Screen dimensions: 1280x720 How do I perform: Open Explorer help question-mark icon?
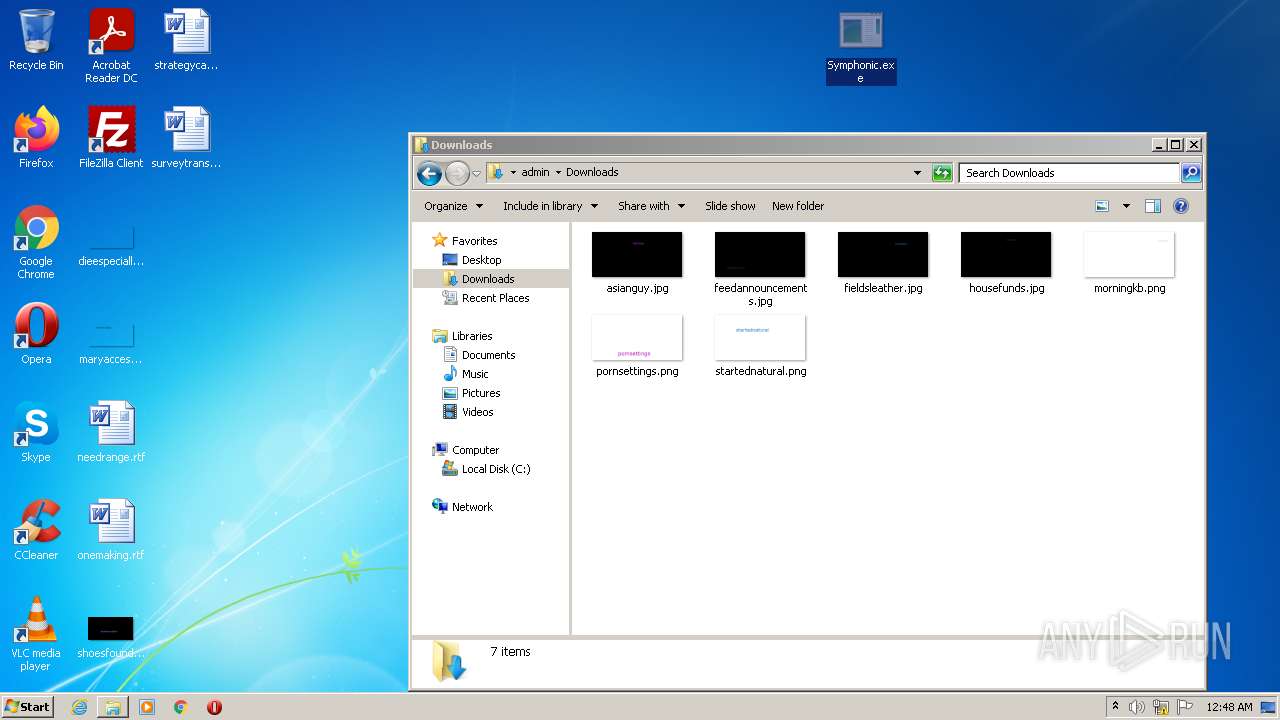[x=1181, y=206]
